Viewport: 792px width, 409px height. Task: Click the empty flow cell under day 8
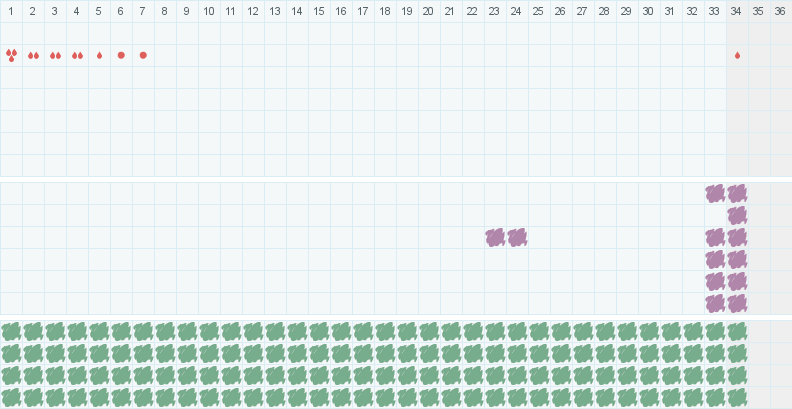tap(165, 56)
